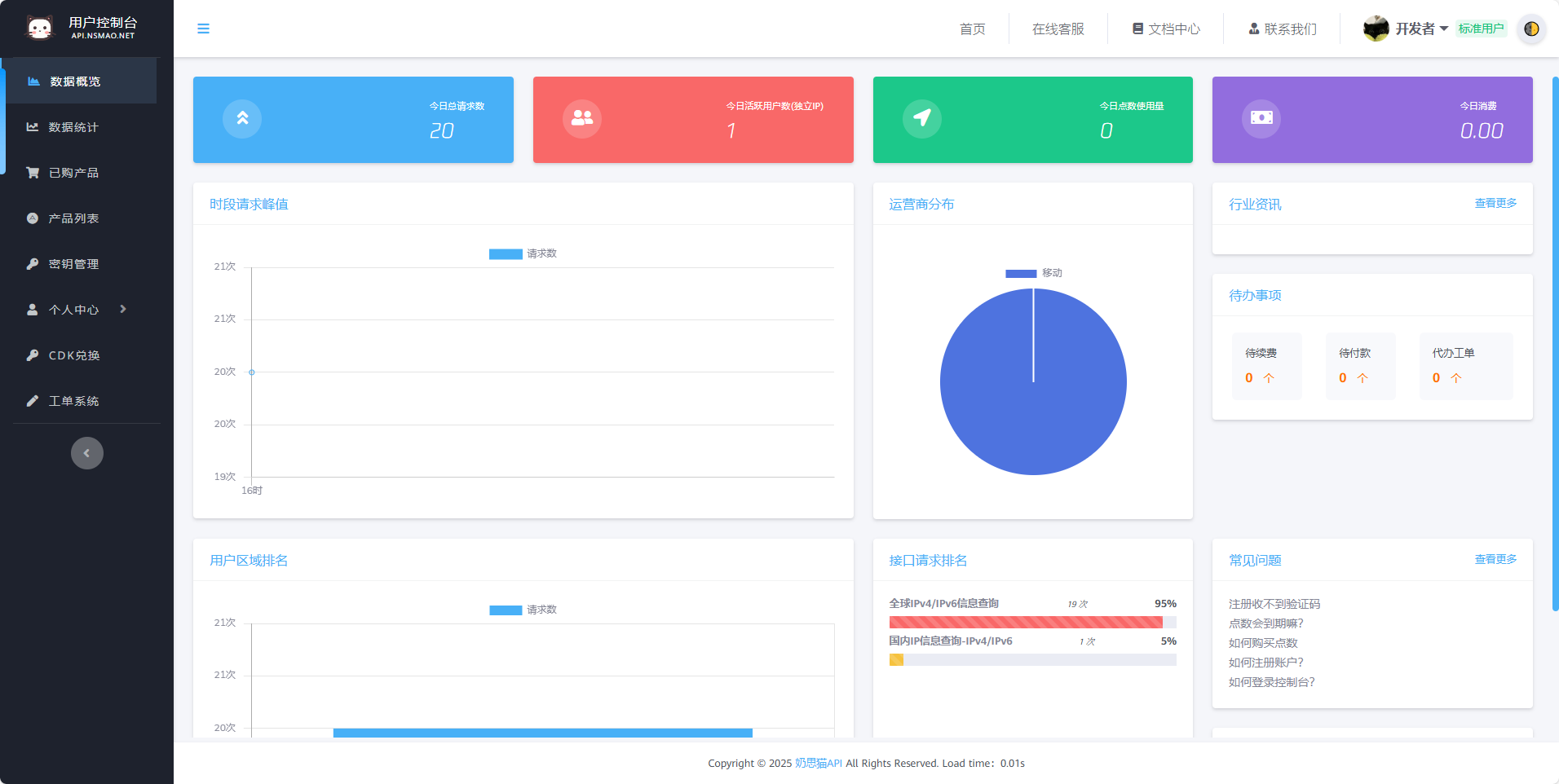Go to 已购产品 in sidebar
The width and height of the screenshot is (1559, 784).
click(73, 173)
